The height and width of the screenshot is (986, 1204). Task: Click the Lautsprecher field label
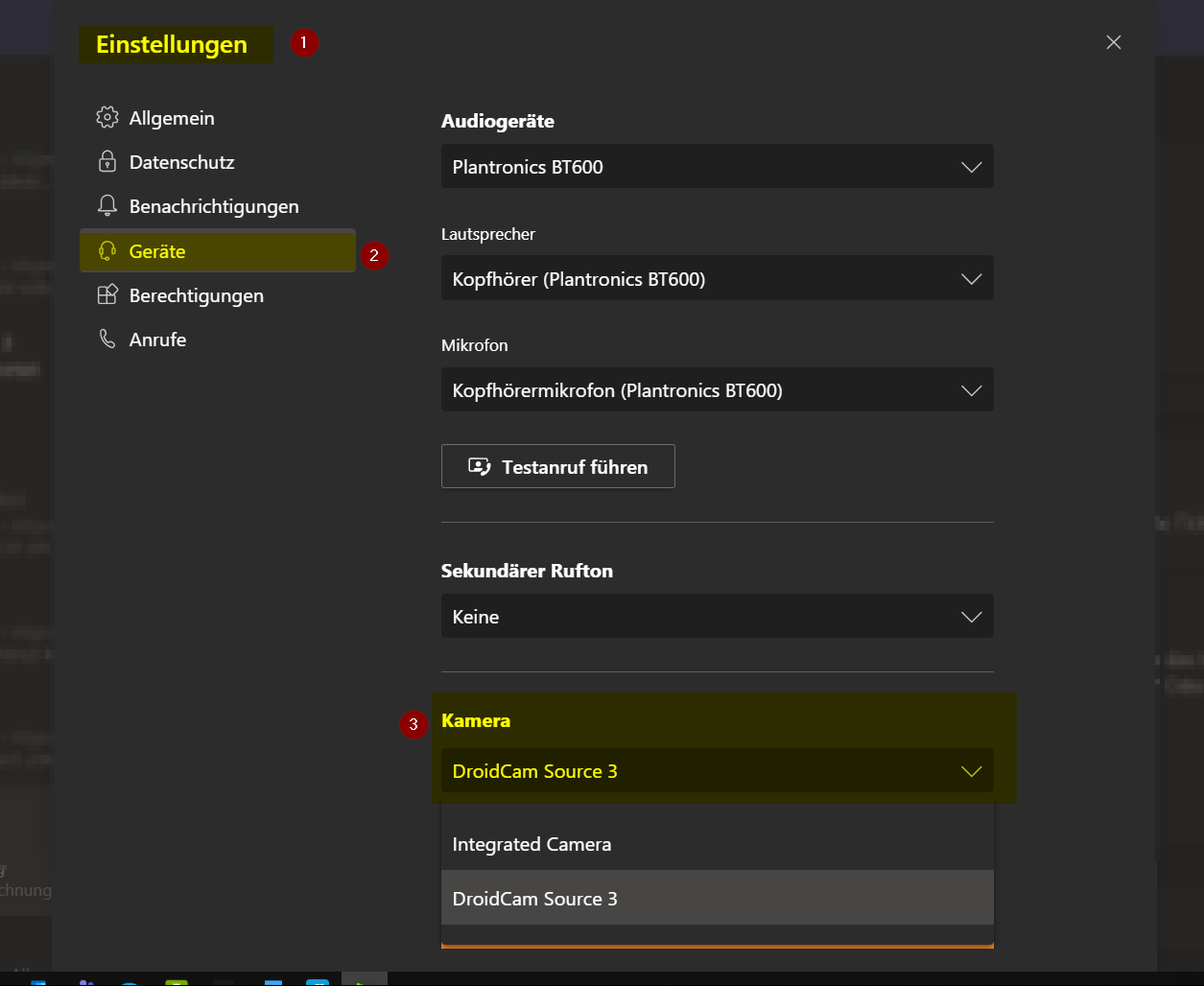pyautogui.click(x=488, y=234)
